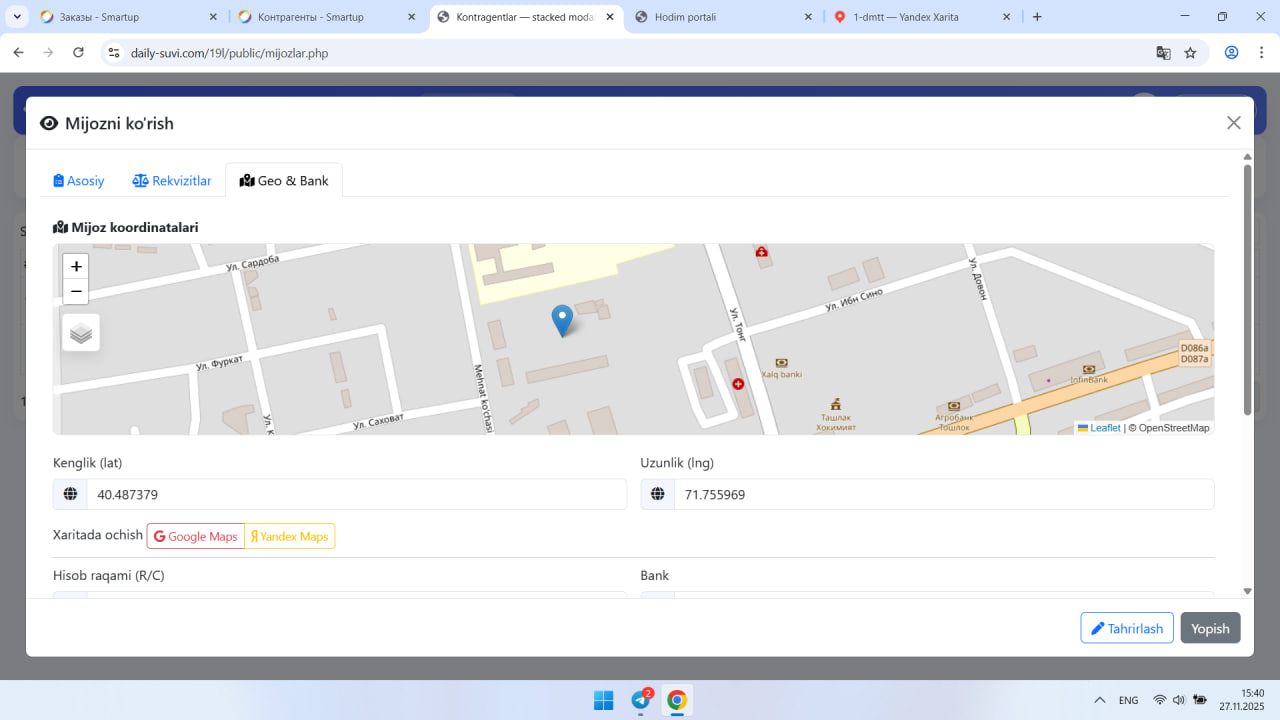The image size is (1280, 720).
Task: Zoom in on the map
Action: click(76, 266)
